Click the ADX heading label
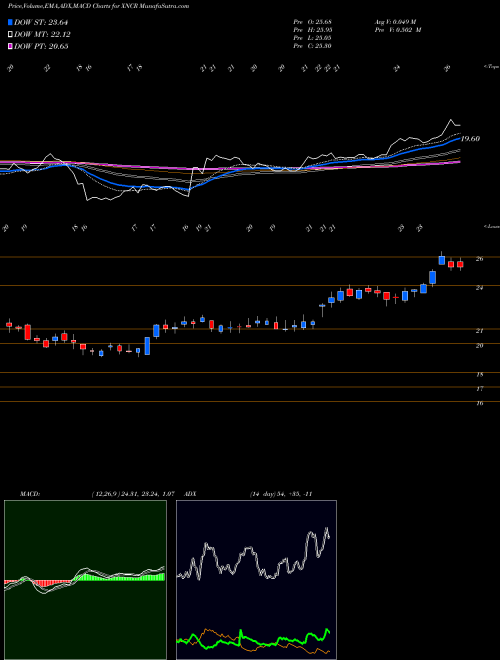 tap(191, 494)
